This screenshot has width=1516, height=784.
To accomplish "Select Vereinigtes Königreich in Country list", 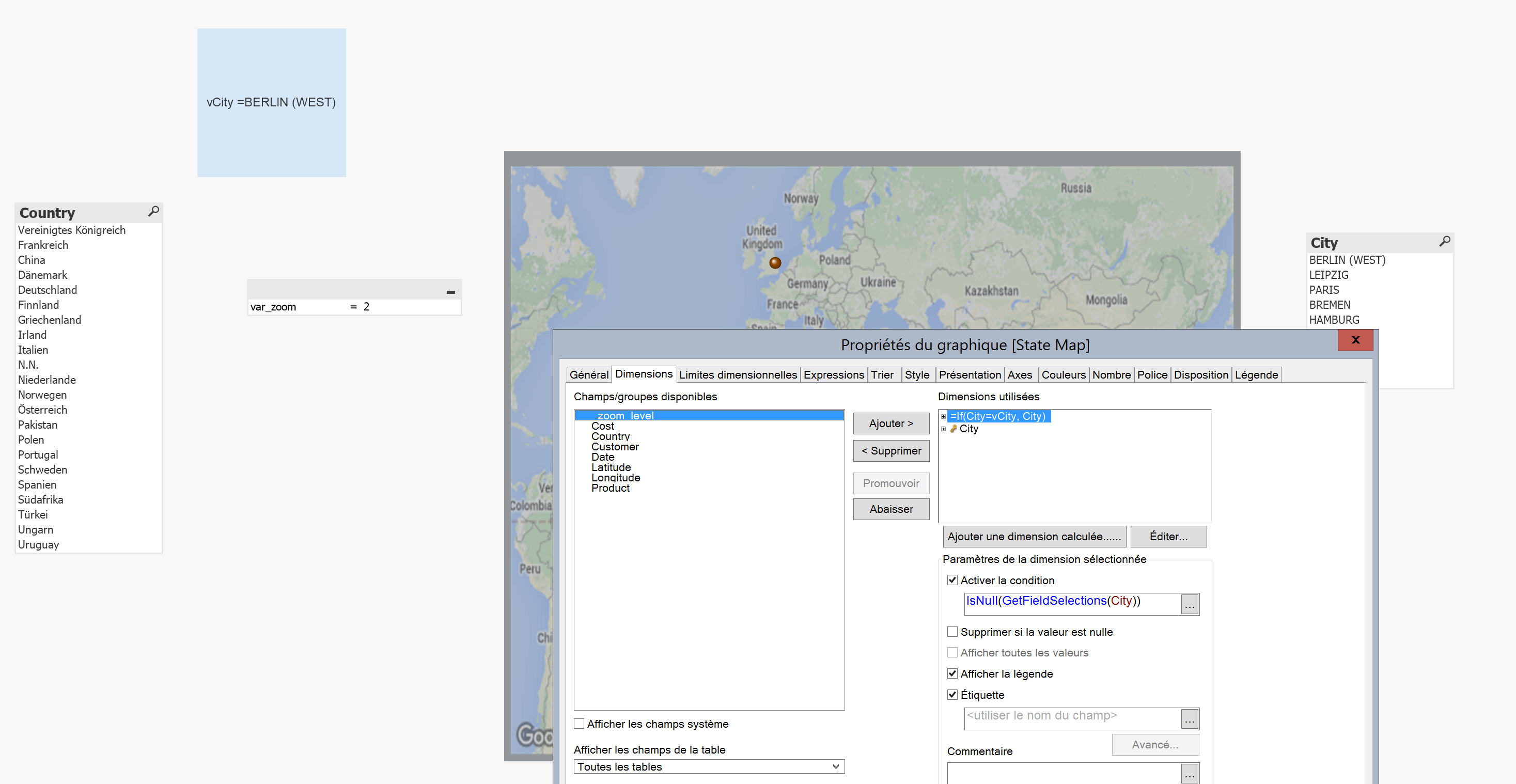I will point(88,229).
